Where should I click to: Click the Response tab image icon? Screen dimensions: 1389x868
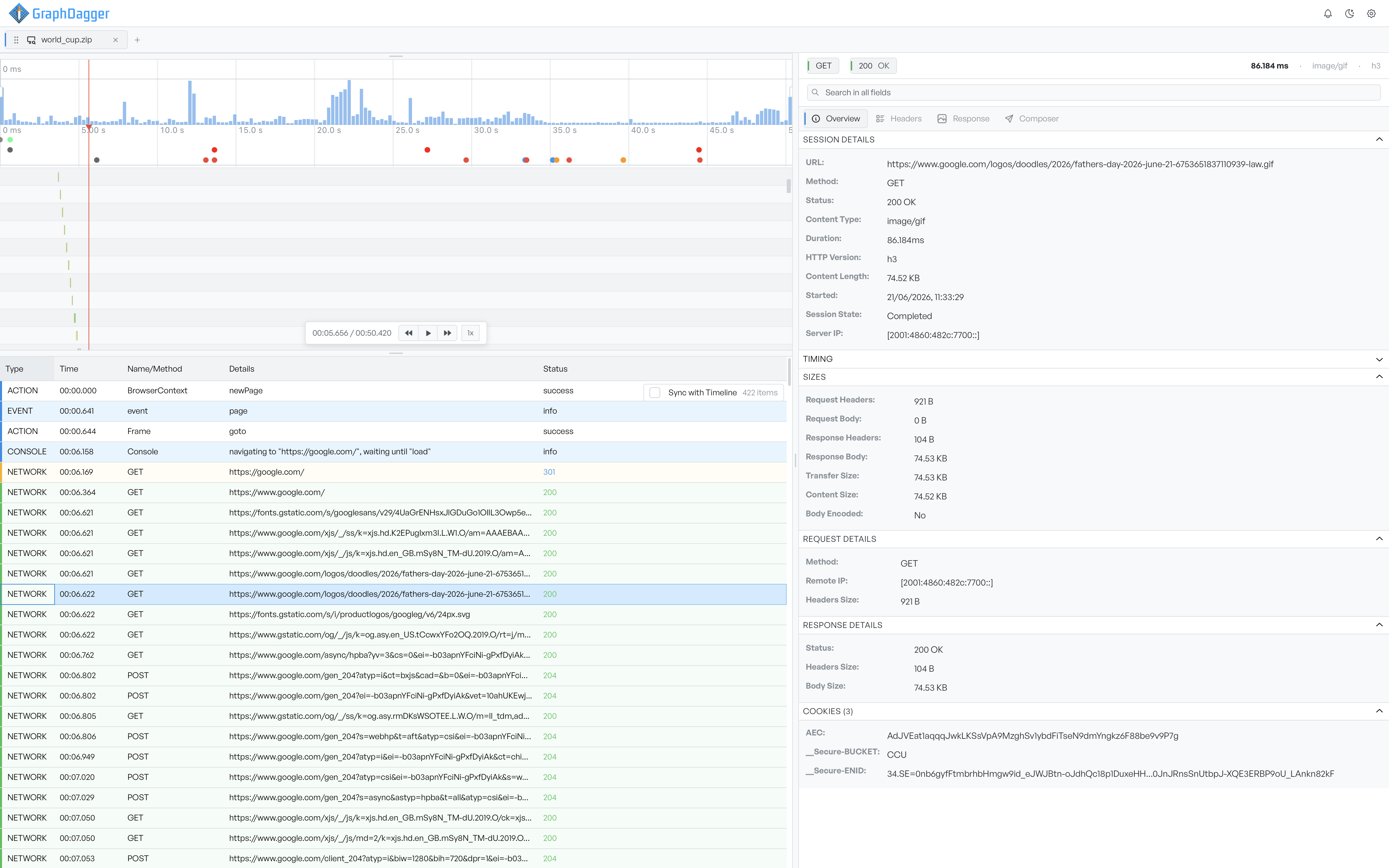pyautogui.click(x=942, y=119)
